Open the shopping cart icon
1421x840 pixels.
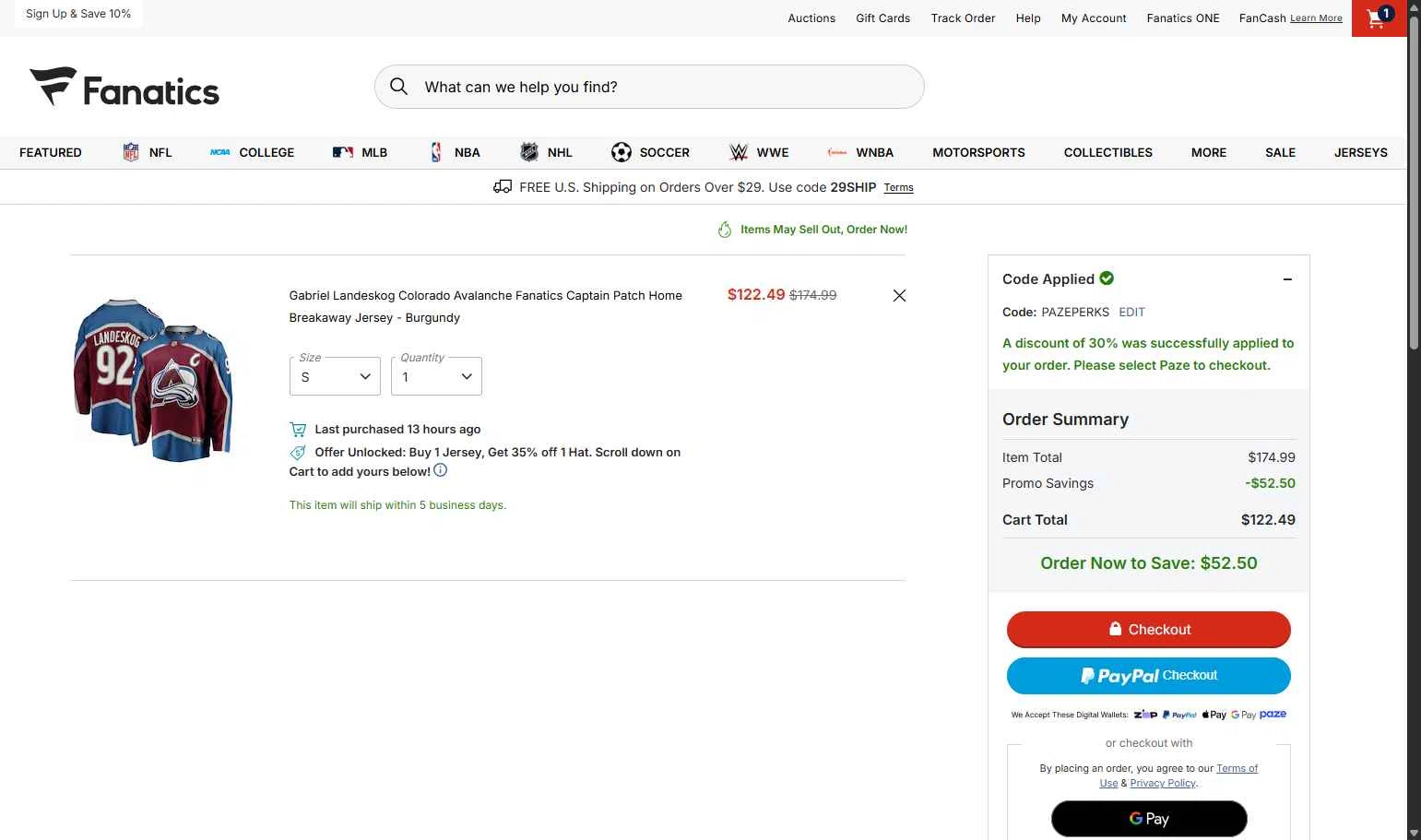[1379, 18]
